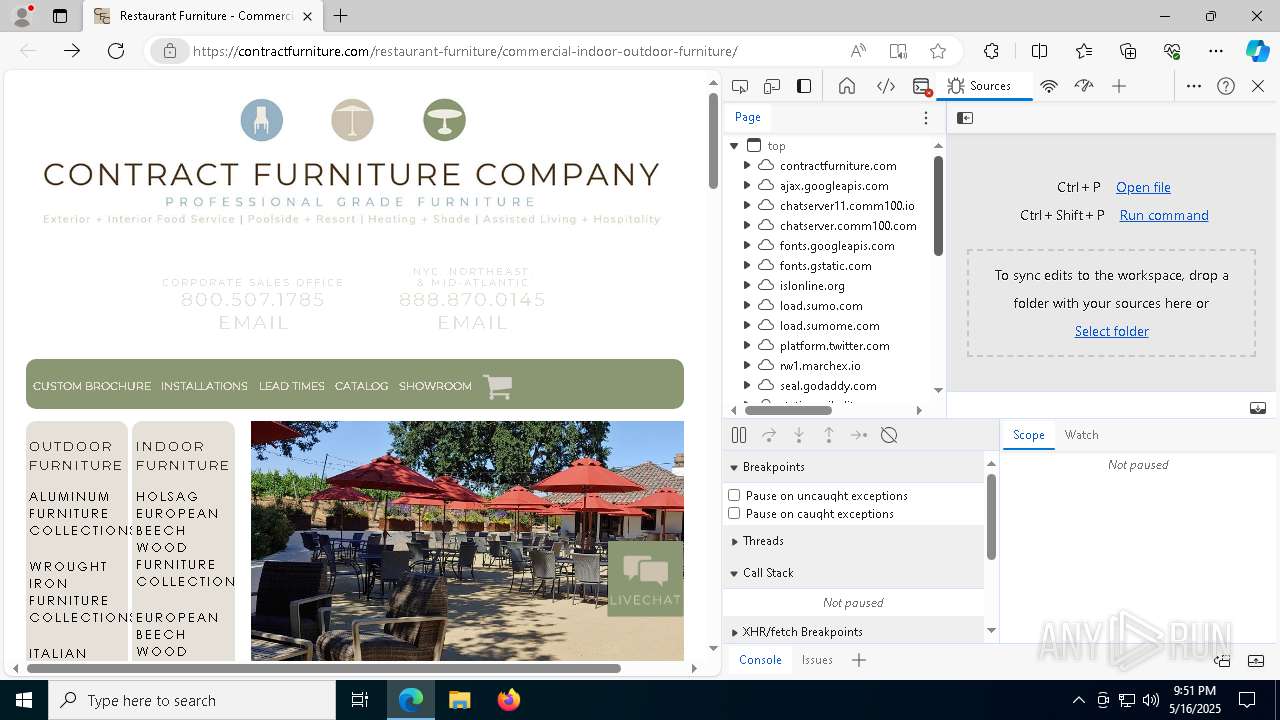This screenshot has height=720, width=1280.
Task: Add this page to favorites star icon
Action: point(937,51)
